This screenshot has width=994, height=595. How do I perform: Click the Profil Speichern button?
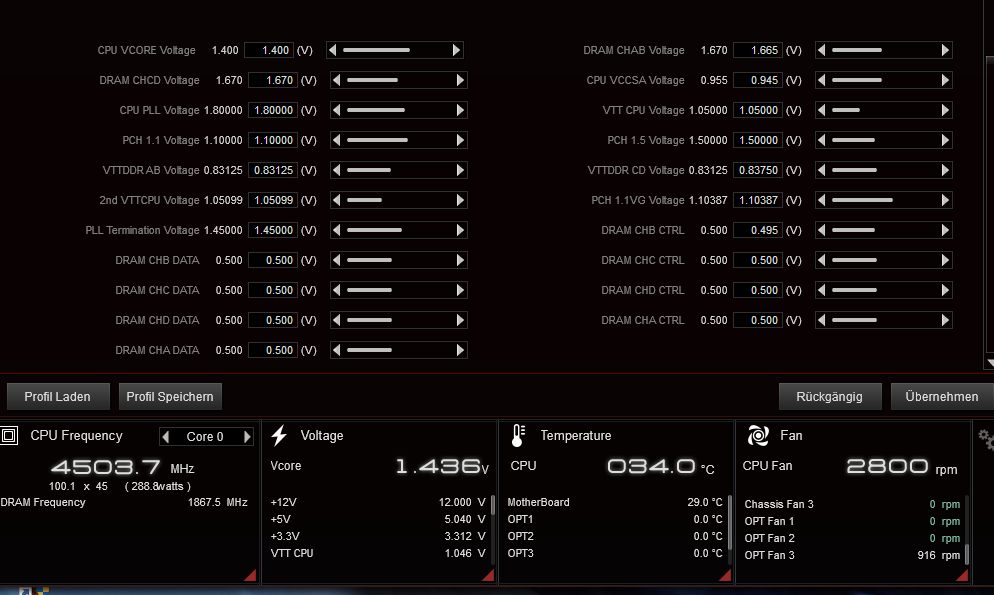click(170, 397)
